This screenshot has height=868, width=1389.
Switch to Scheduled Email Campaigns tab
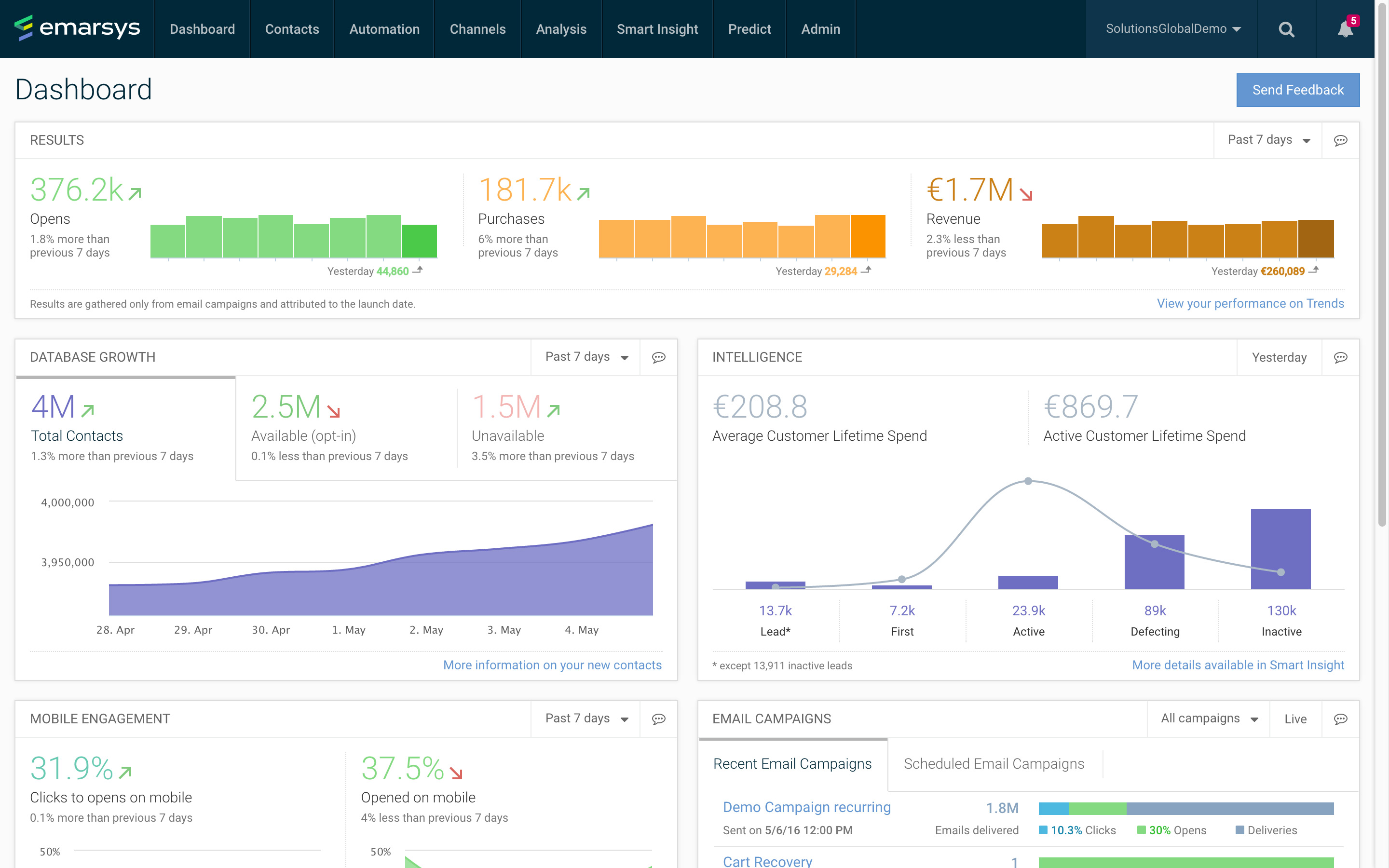click(x=994, y=764)
